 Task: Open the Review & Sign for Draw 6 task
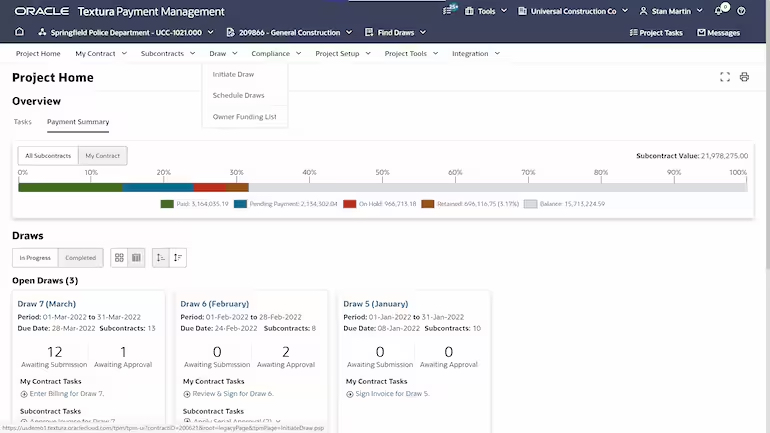pos(233,394)
